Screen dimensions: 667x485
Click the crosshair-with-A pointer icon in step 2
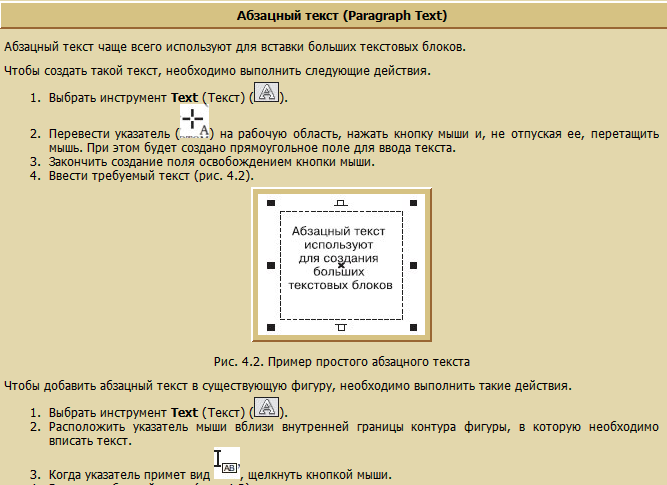point(194,121)
